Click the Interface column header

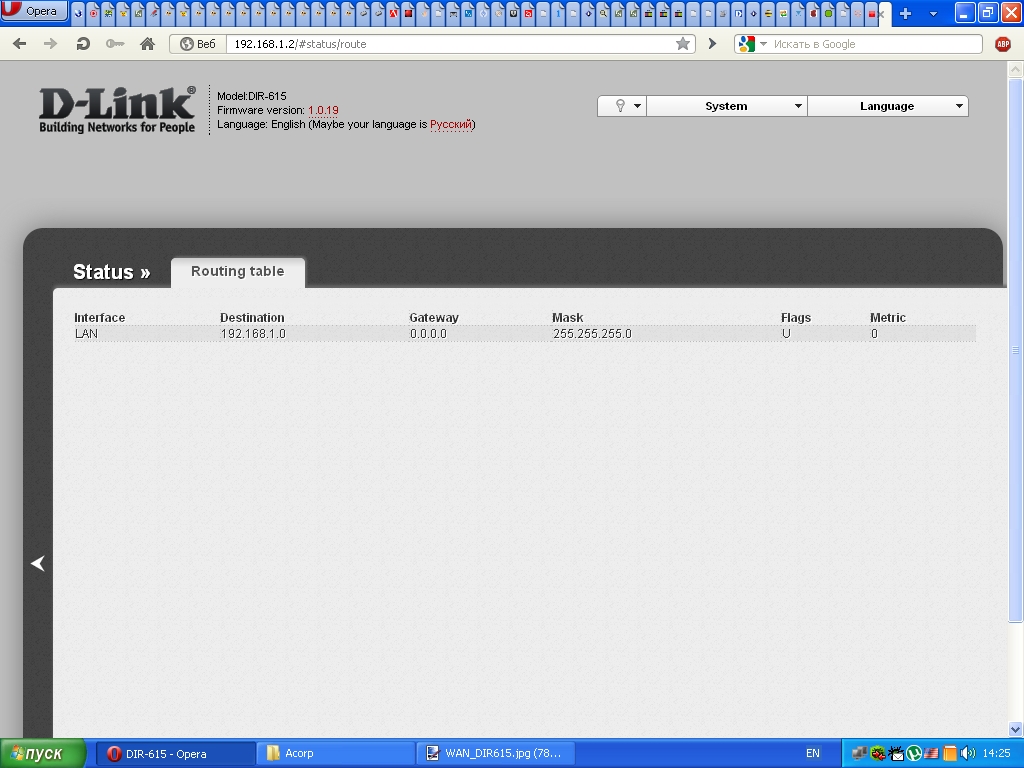99,317
